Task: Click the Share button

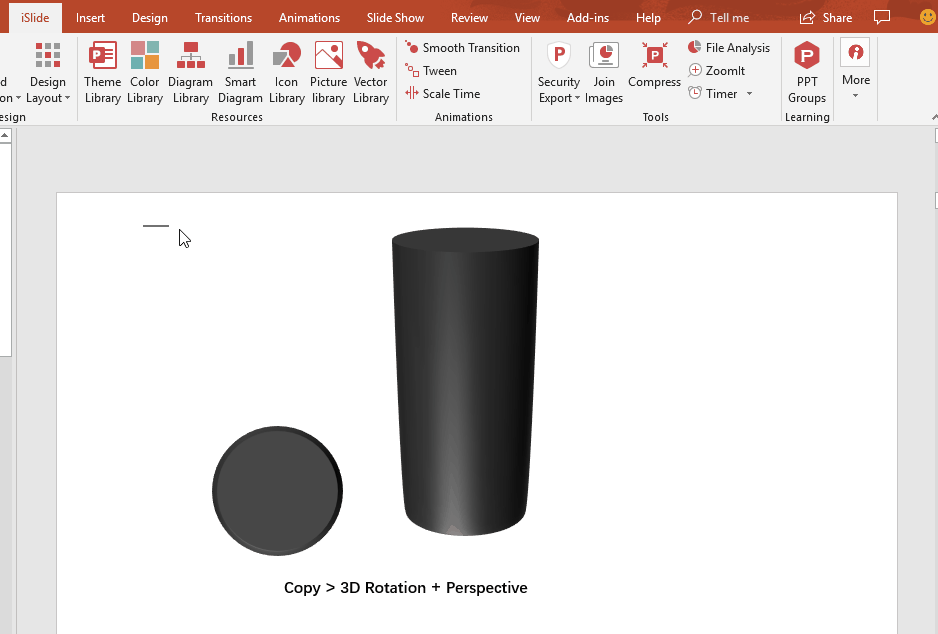Action: [x=826, y=18]
